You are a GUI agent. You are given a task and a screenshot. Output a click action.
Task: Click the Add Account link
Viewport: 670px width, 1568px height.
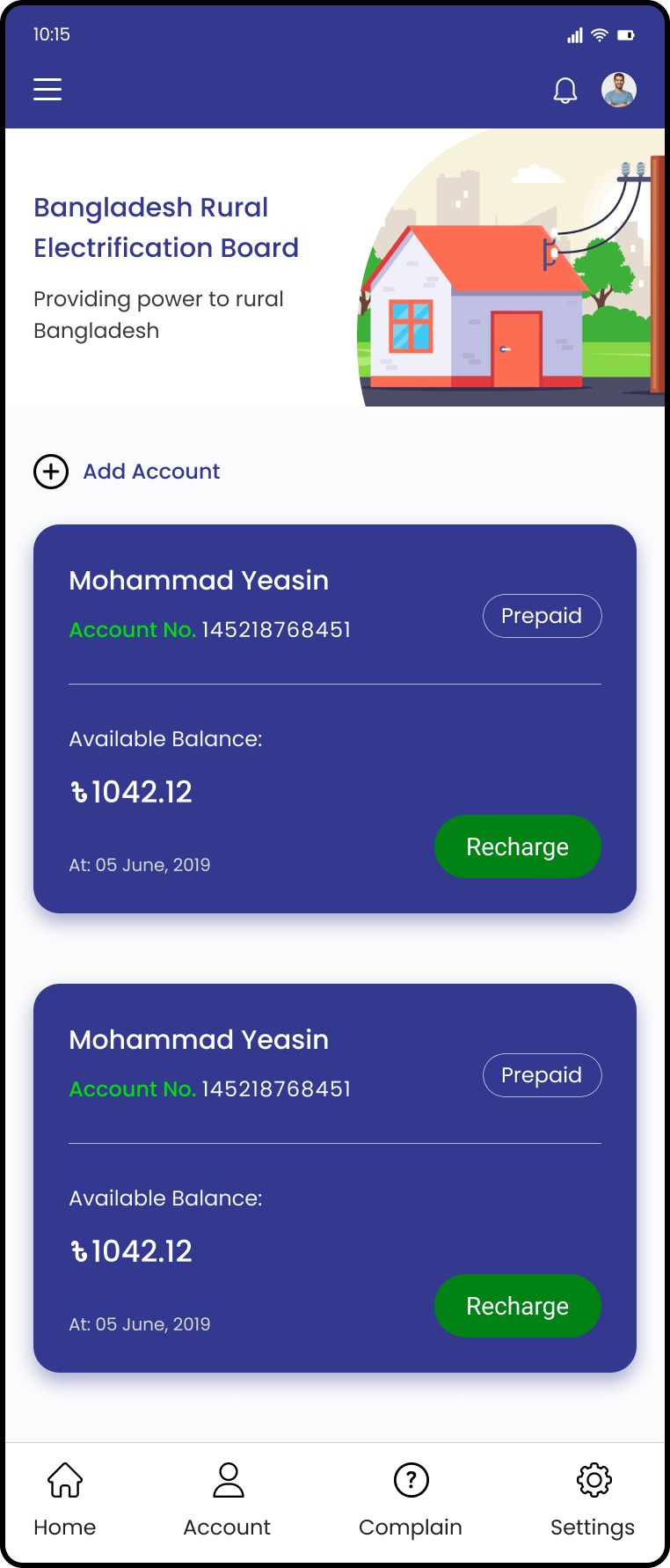[151, 472]
